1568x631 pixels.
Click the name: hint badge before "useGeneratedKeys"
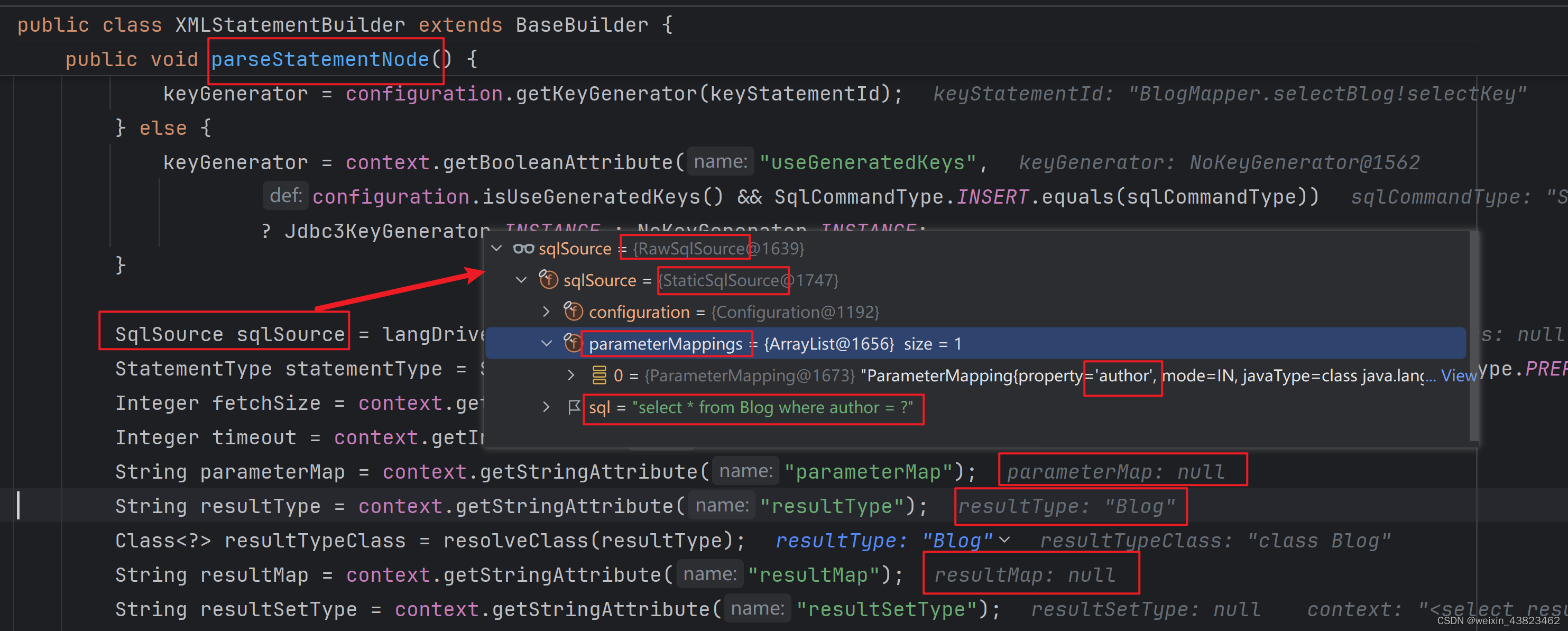[720, 161]
